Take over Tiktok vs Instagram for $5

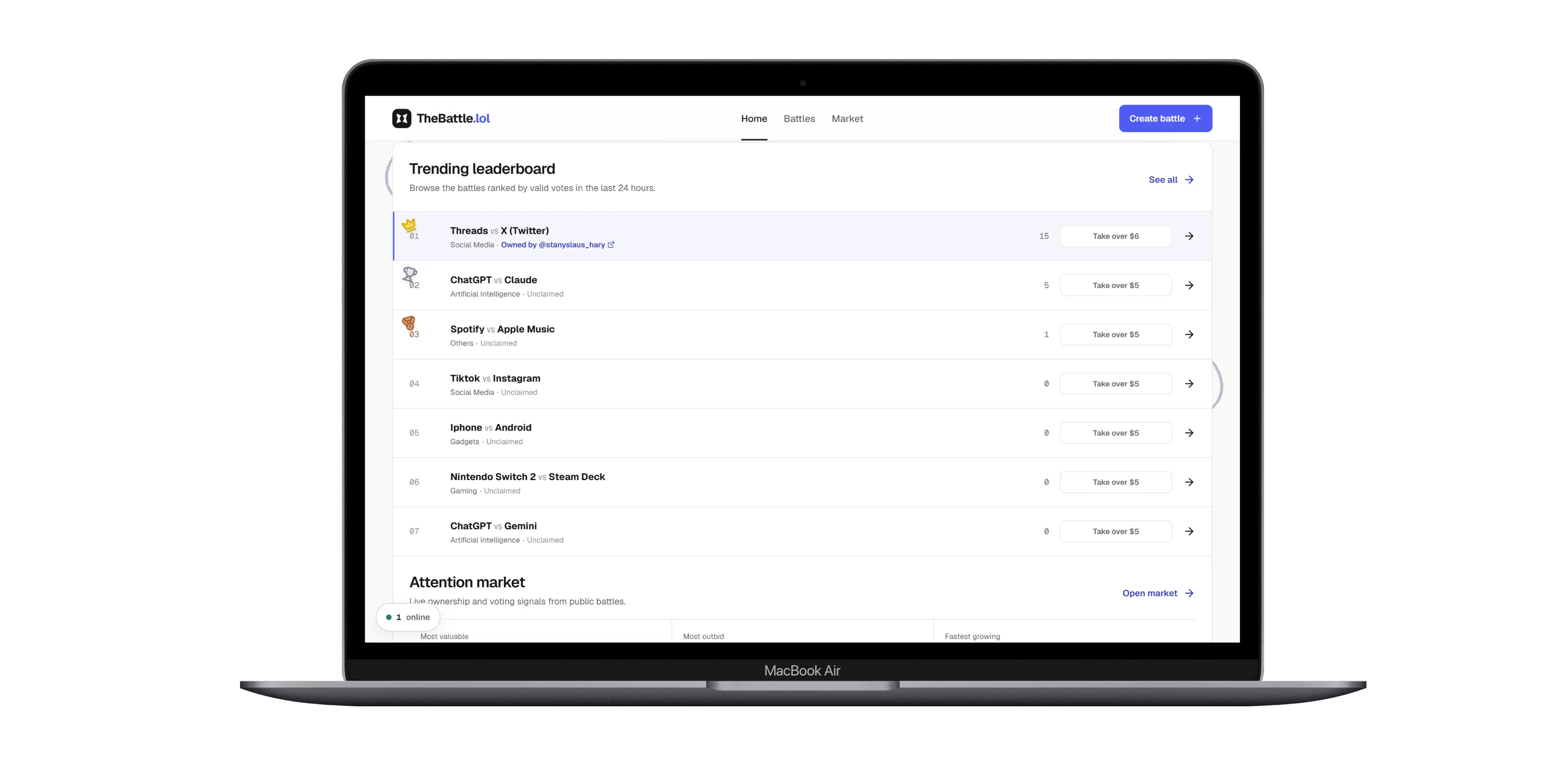pos(1116,384)
